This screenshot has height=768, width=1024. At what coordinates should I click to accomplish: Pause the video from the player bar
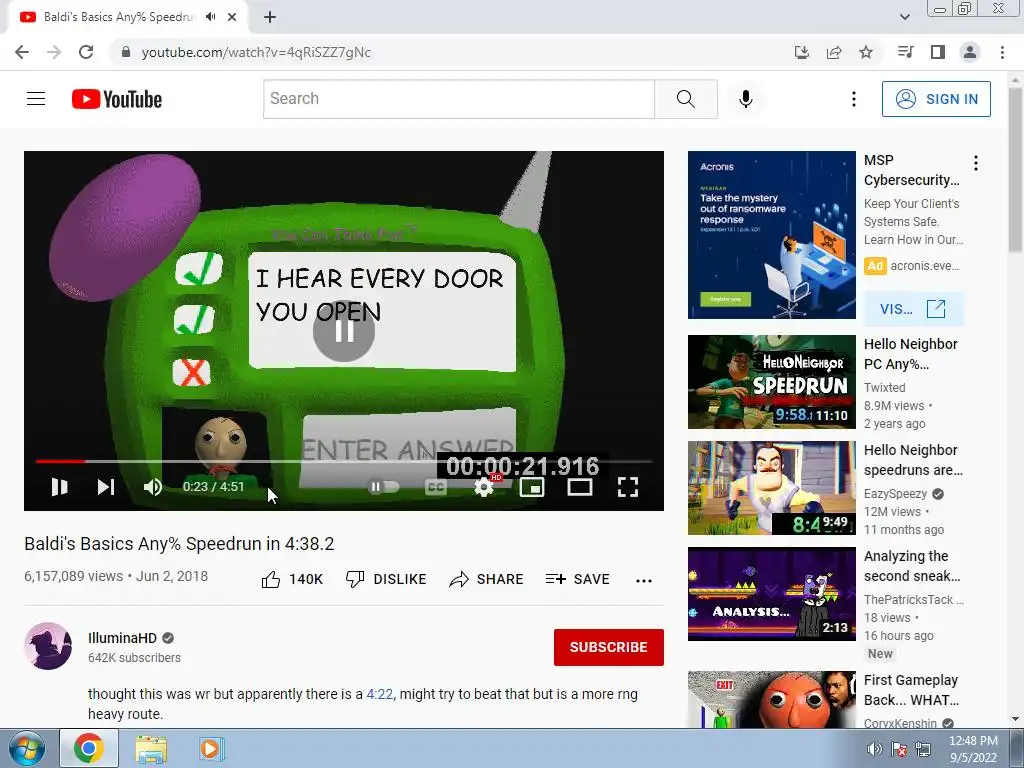(59, 487)
